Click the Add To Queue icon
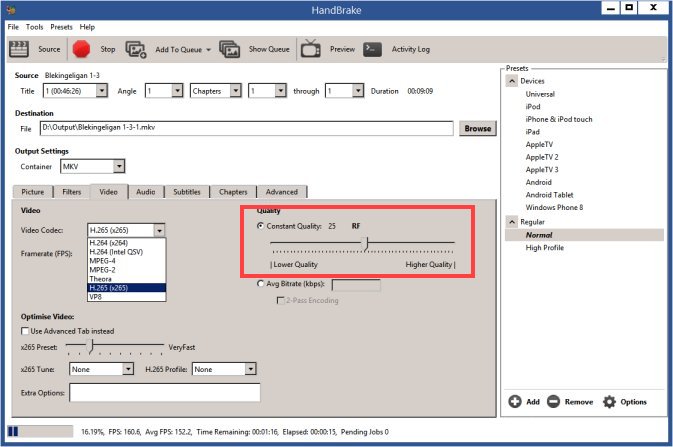This screenshot has height=447, width=673. [136, 49]
